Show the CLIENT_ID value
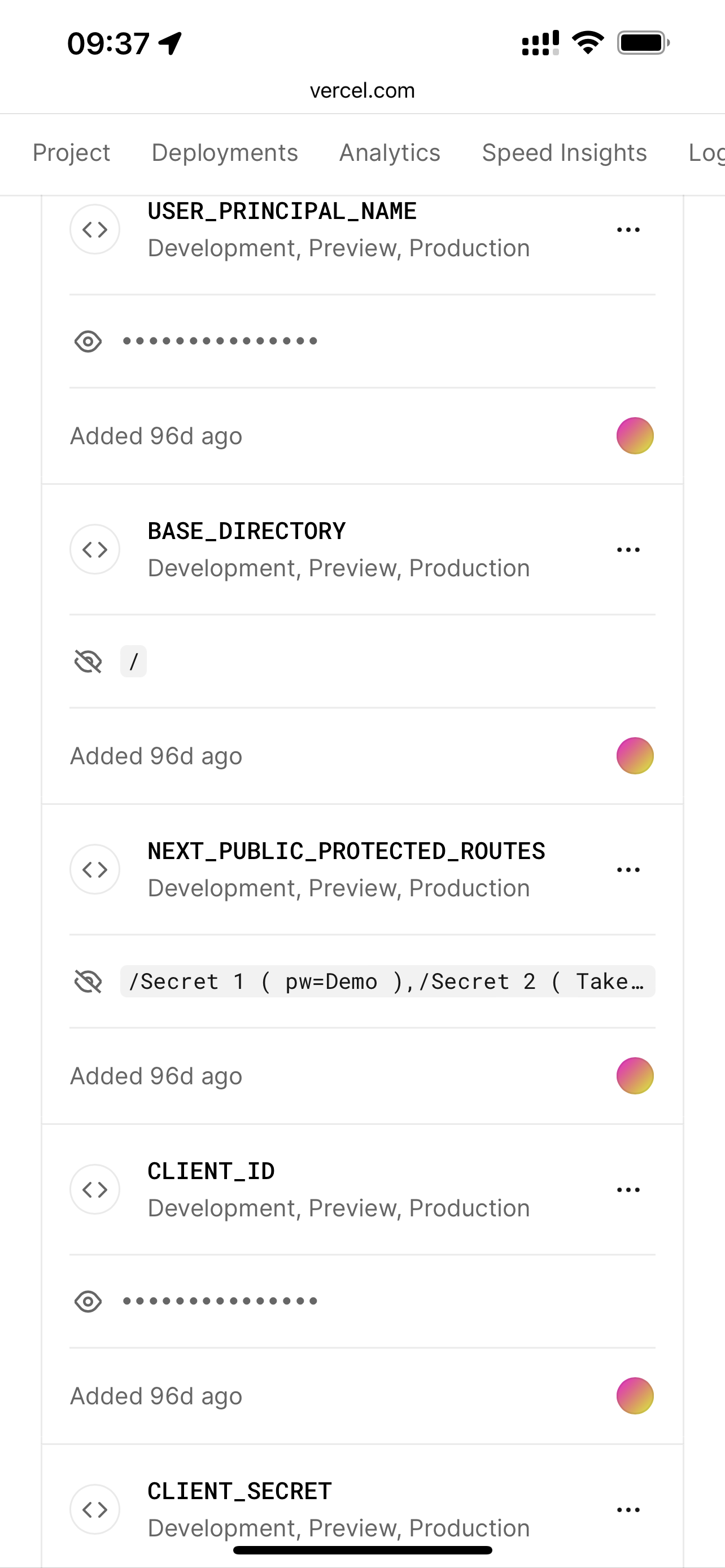 tap(88, 1301)
